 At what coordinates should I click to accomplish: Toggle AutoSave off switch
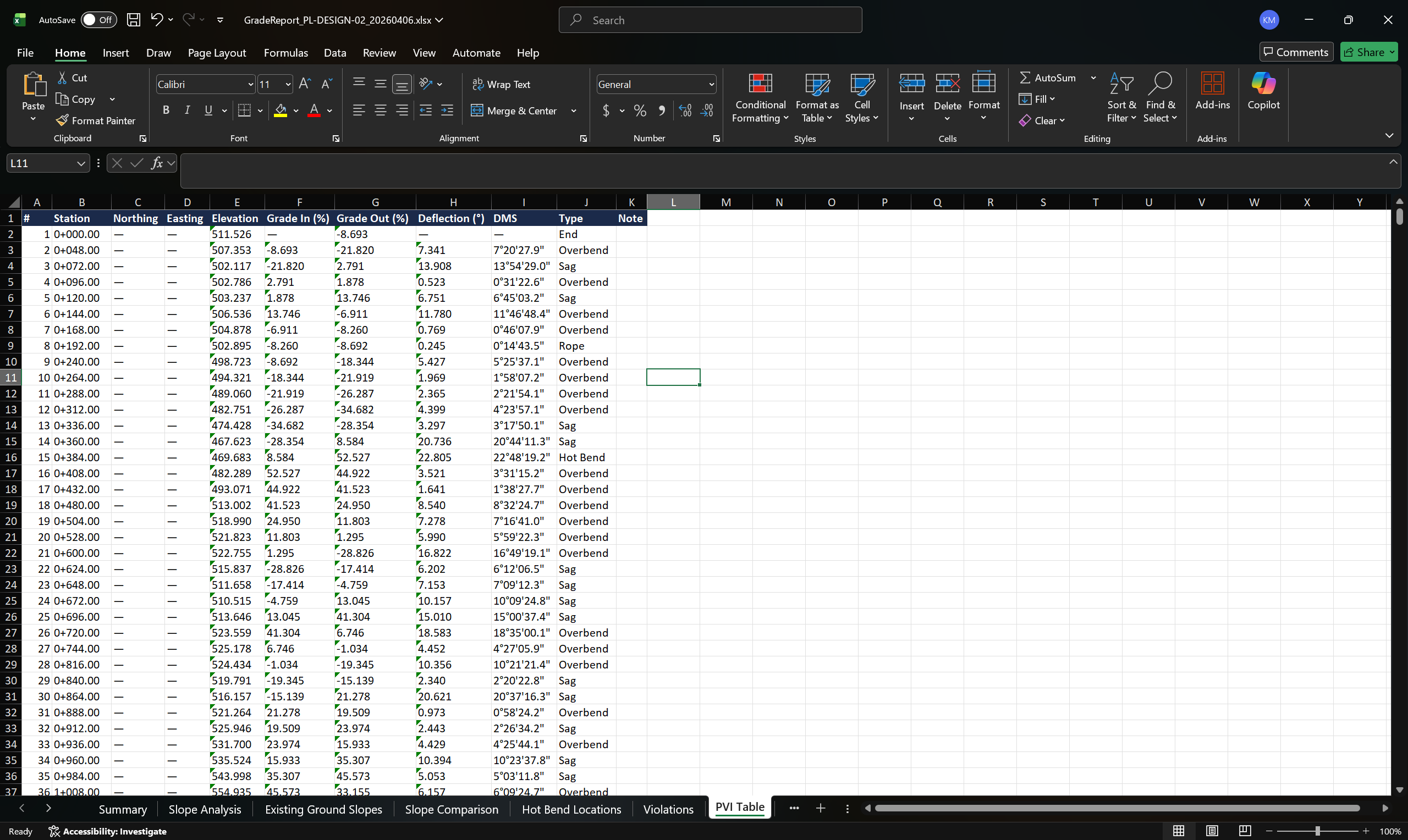(x=98, y=19)
